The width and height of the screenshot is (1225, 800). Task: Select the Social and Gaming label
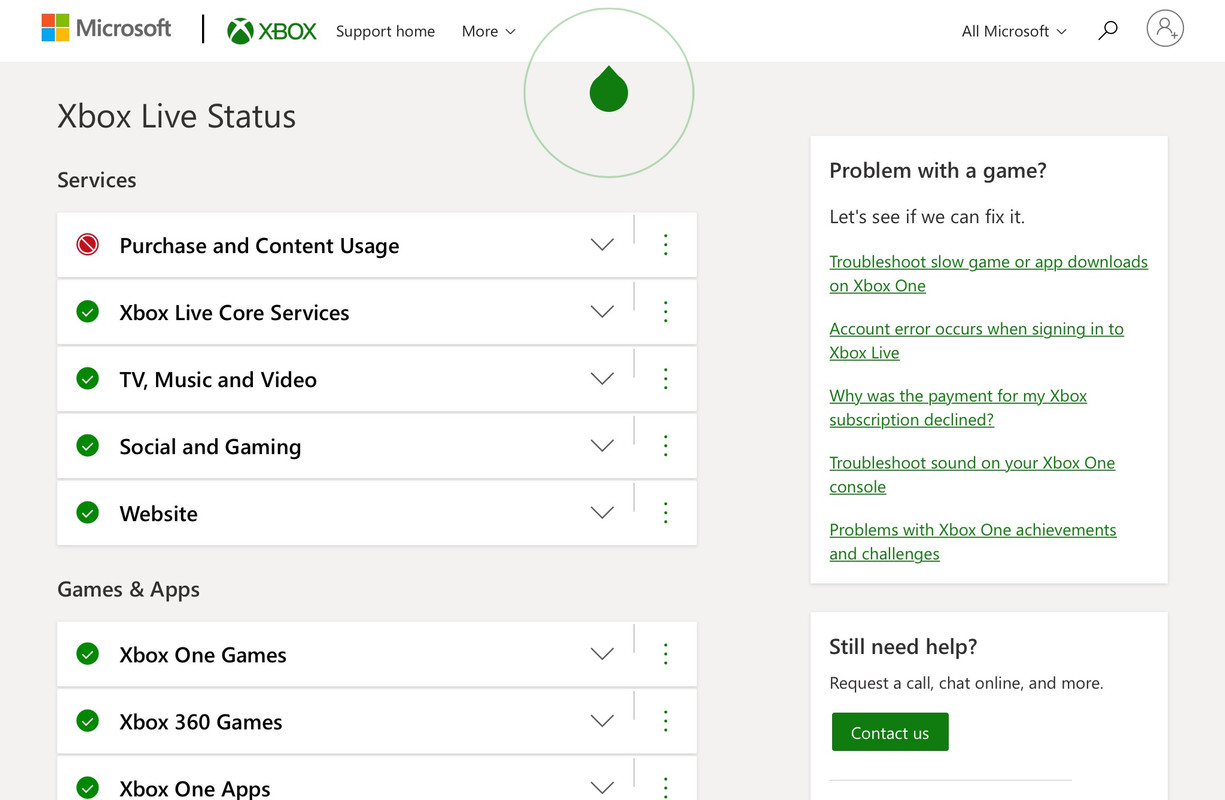(210, 447)
